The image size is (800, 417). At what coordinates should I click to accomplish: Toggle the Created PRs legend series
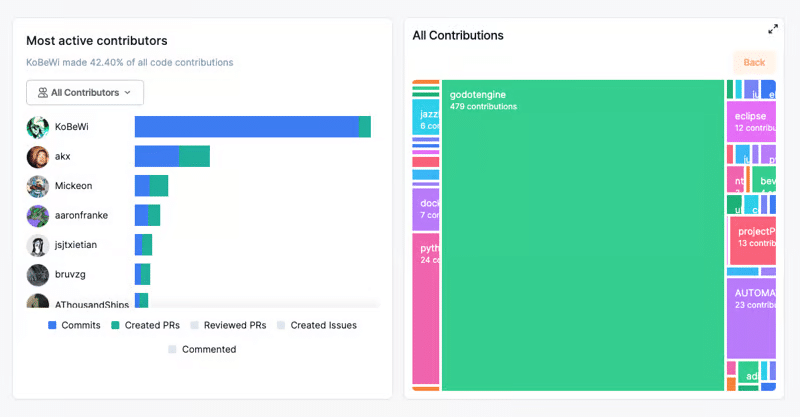[x=145, y=325]
